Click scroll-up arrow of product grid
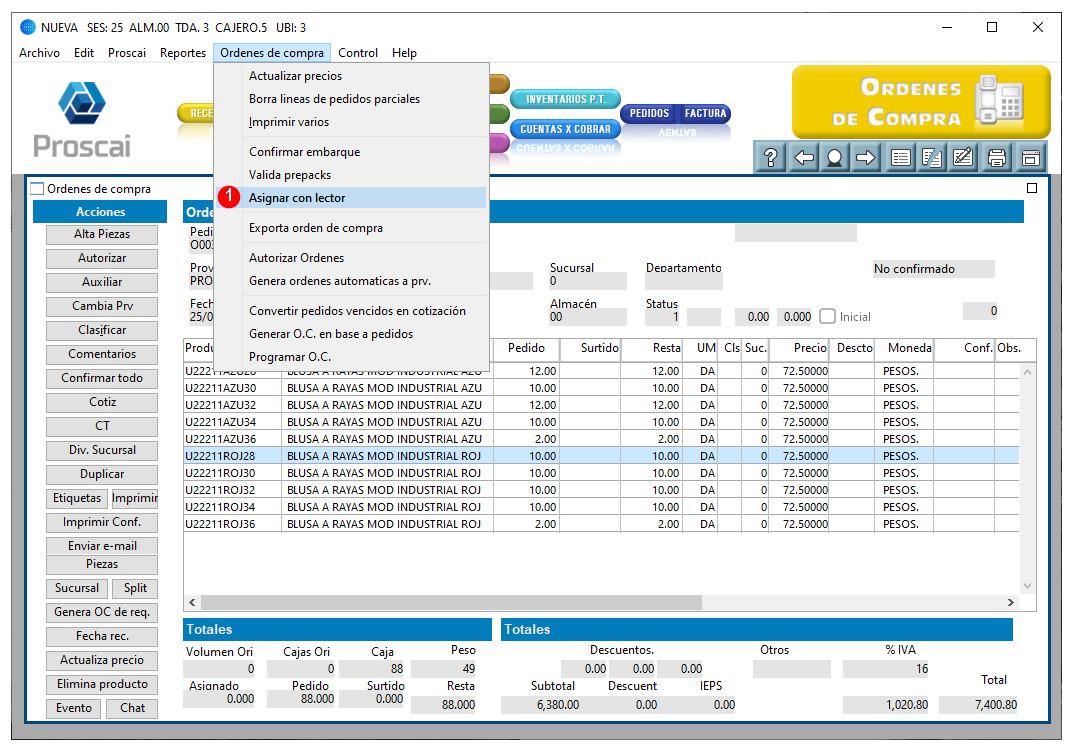This screenshot has height=746, width=1071. 1027,372
